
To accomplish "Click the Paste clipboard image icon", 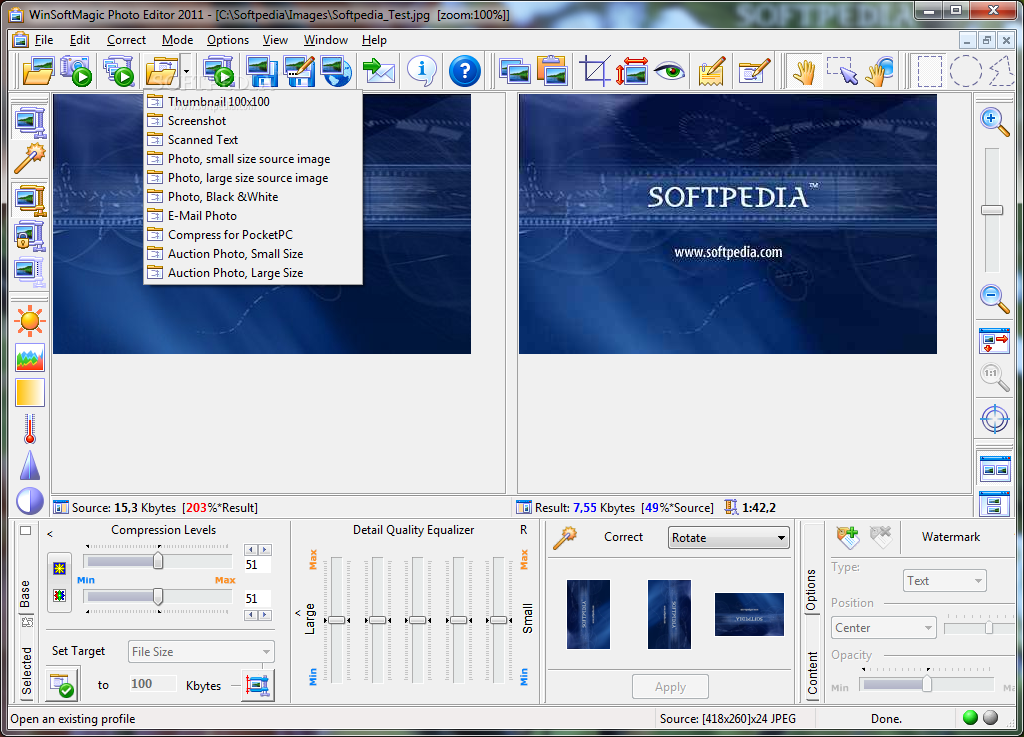I will point(552,71).
